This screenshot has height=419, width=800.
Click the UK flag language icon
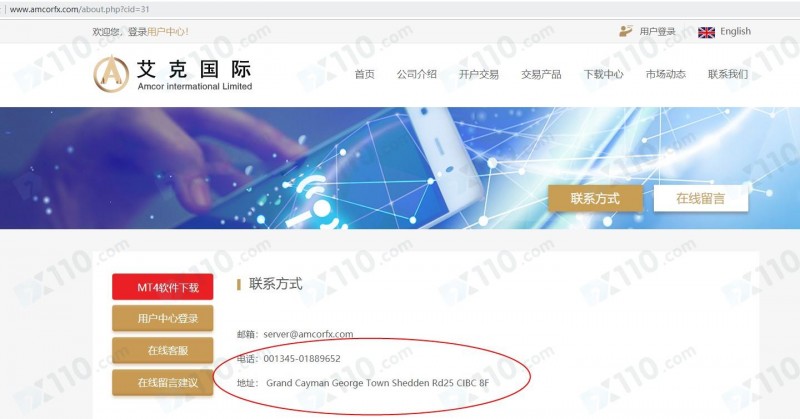click(x=706, y=32)
